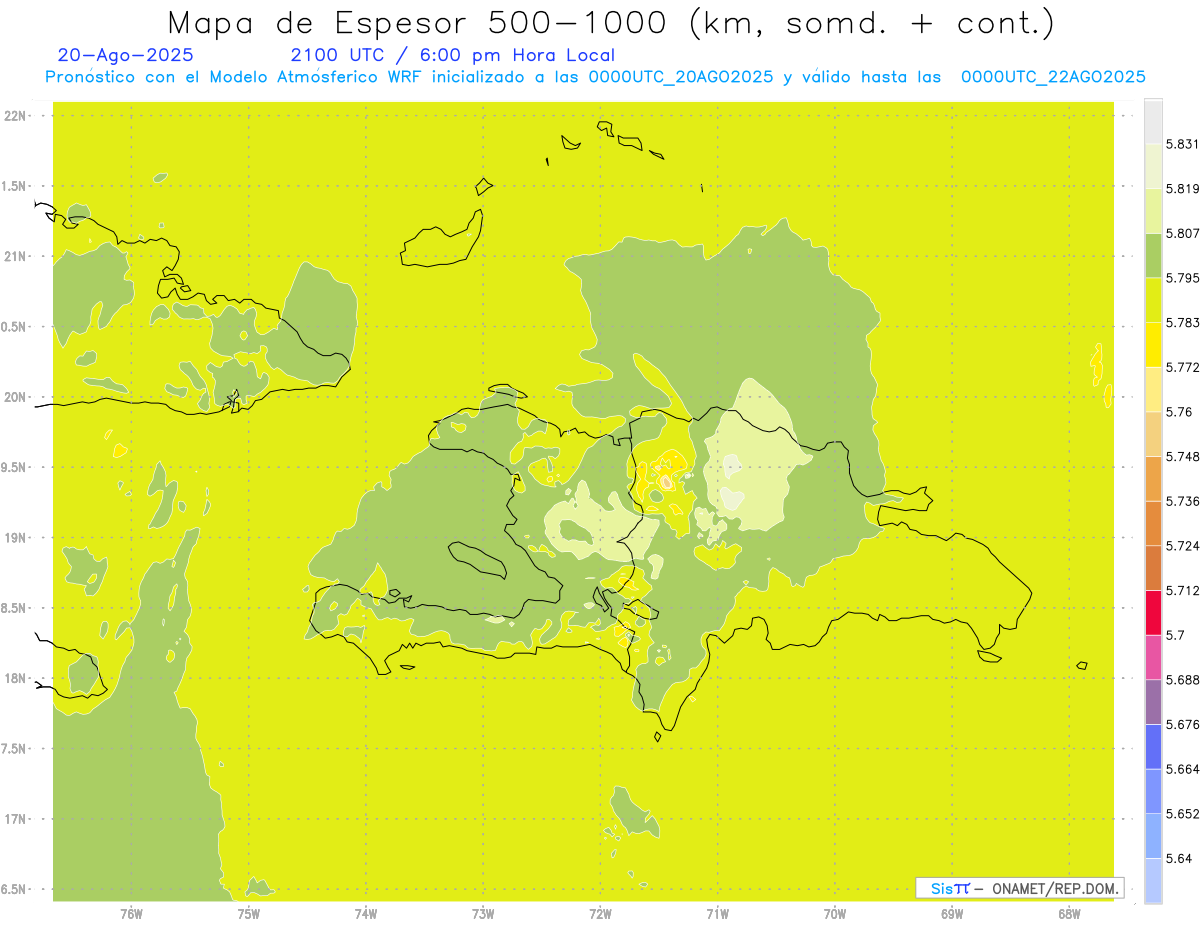Screen dimensions: 1200x927
Task: Click the orange legend band between 5.736 and 5.748
Action: pos(1153,478)
